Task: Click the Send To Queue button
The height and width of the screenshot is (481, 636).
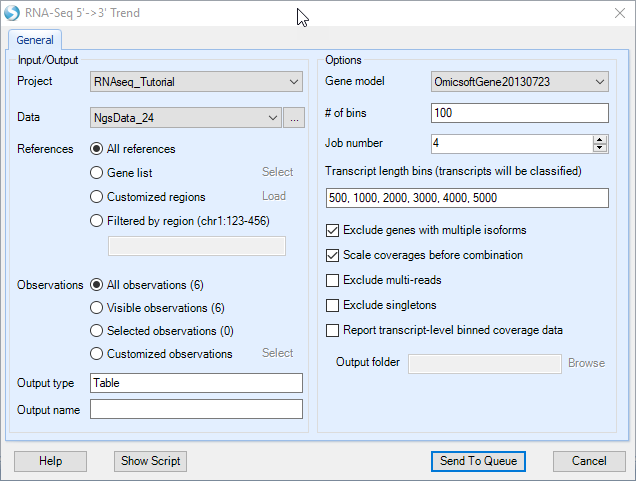Action: (478, 461)
